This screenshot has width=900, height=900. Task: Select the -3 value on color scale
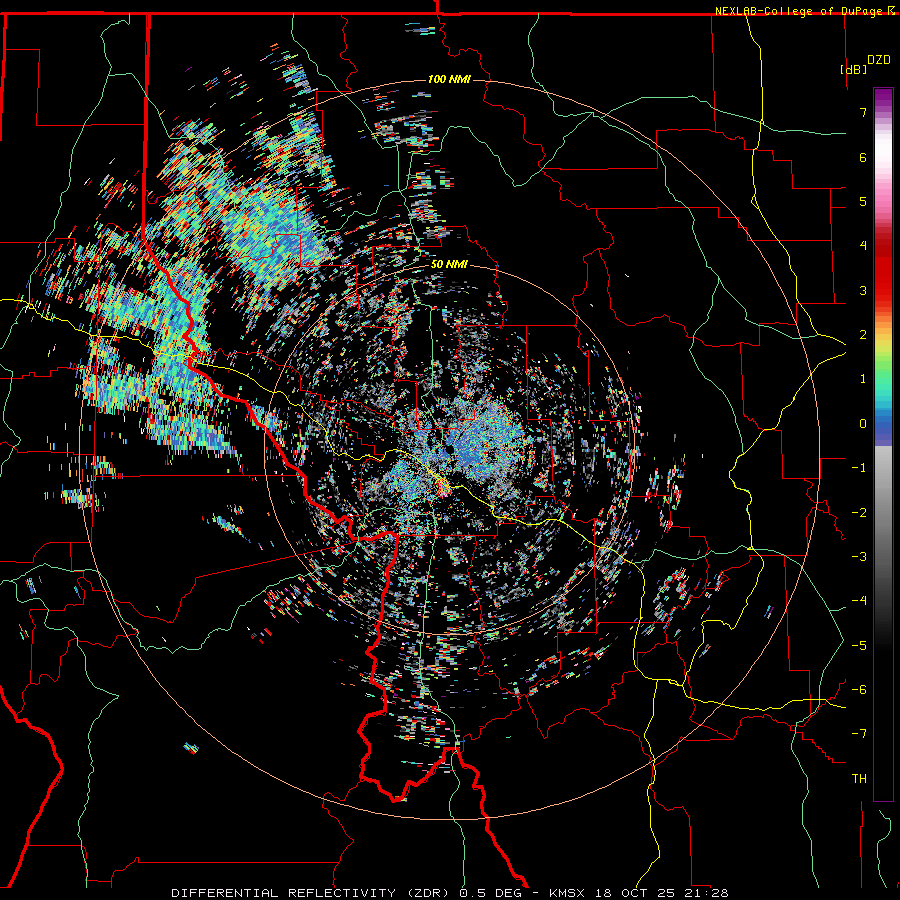859,557
